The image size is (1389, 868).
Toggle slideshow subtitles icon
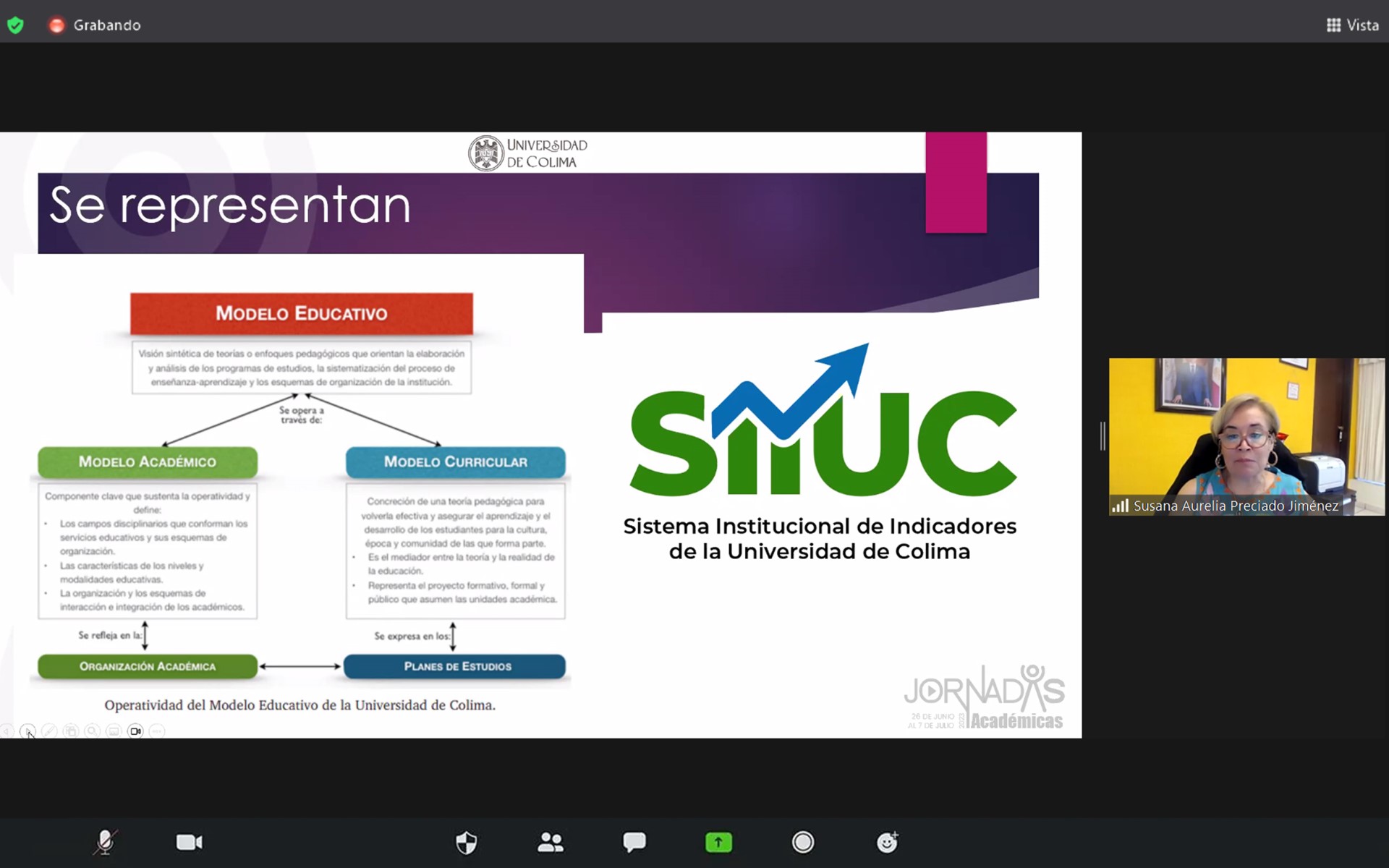114,731
